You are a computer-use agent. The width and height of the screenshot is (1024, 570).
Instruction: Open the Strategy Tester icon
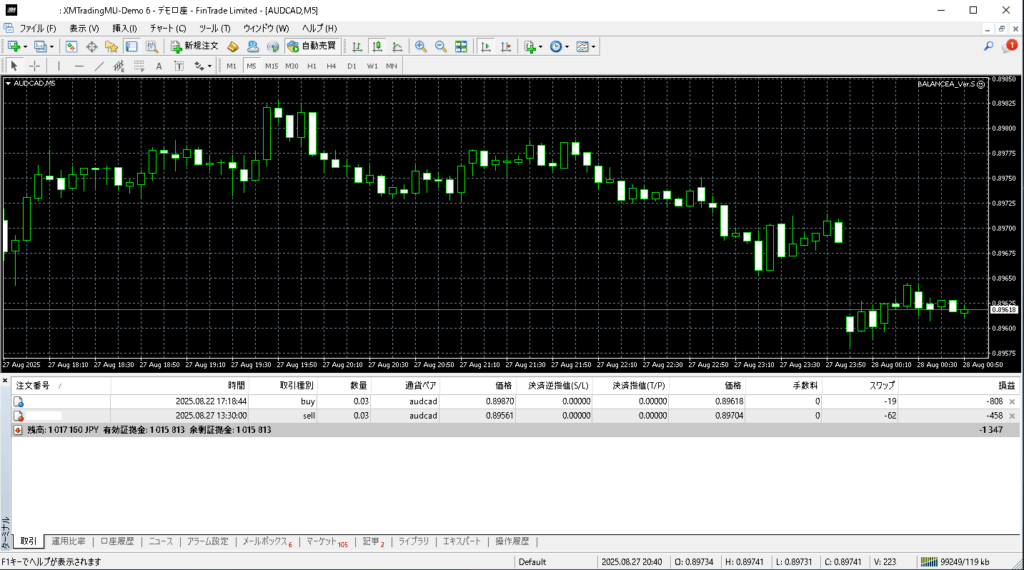(x=152, y=46)
